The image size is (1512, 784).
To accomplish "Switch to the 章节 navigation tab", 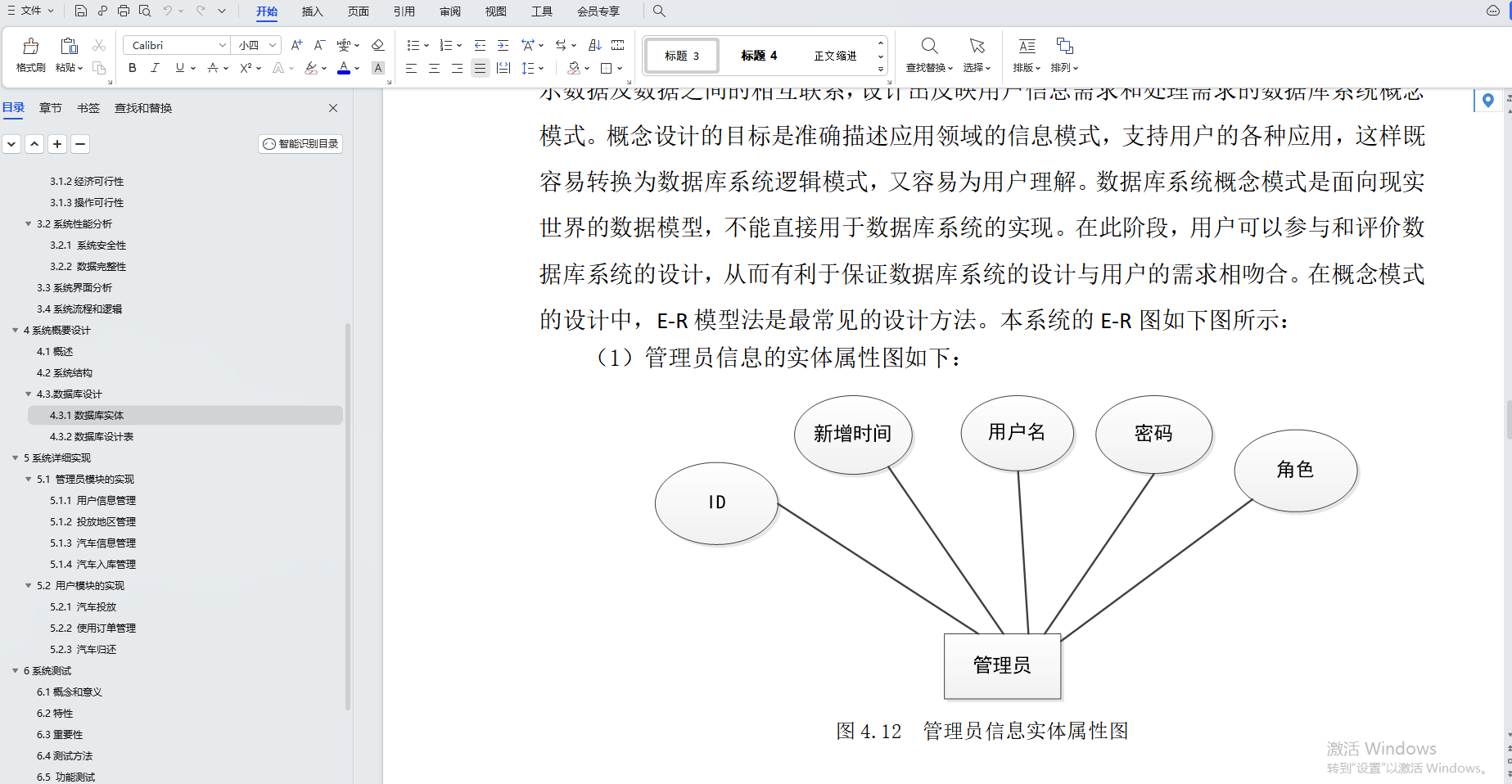I will pyautogui.click(x=50, y=108).
